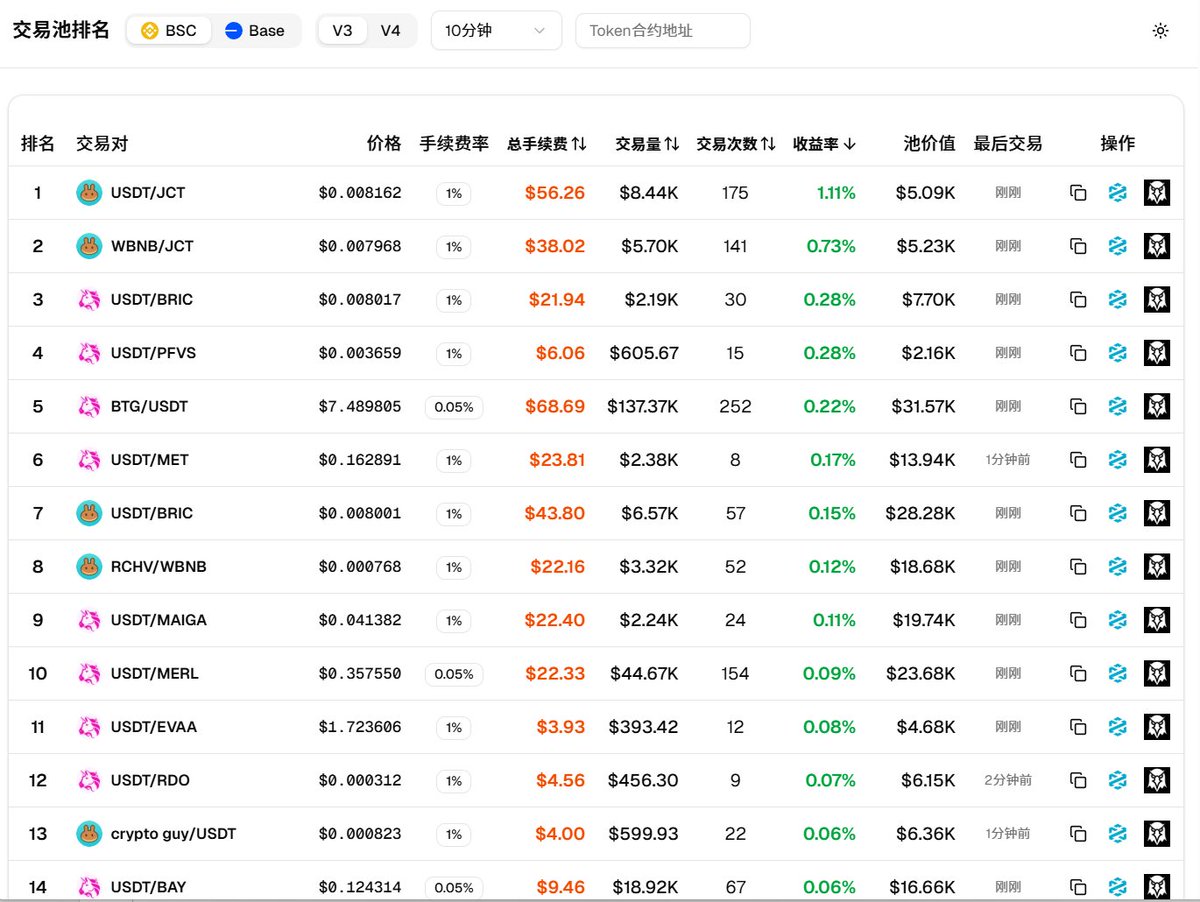Sort by 交易量 column header
Screen dimensions: 1200x902
click(647, 144)
